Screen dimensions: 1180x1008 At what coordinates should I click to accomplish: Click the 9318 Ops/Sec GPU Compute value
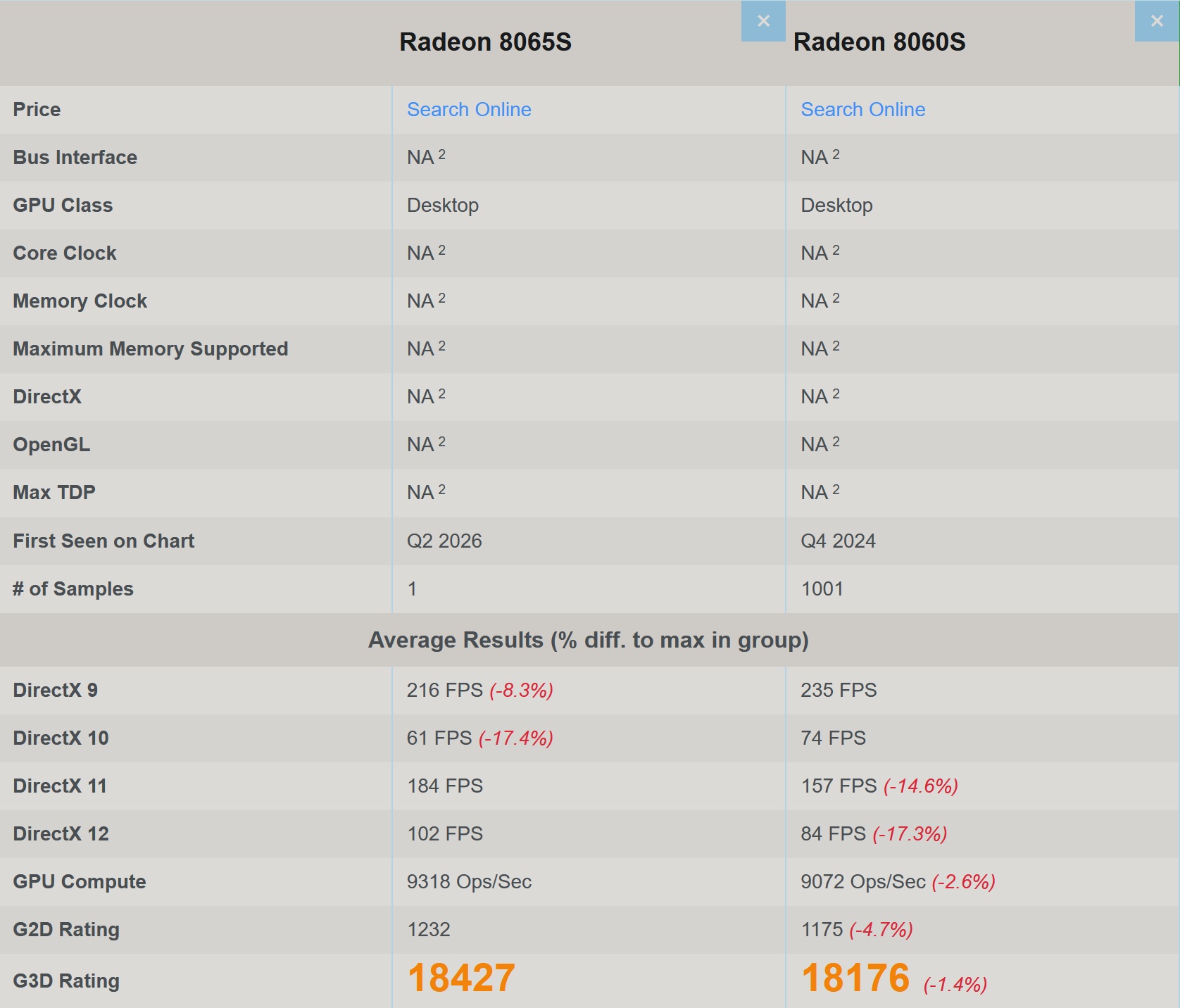pyautogui.click(x=469, y=882)
